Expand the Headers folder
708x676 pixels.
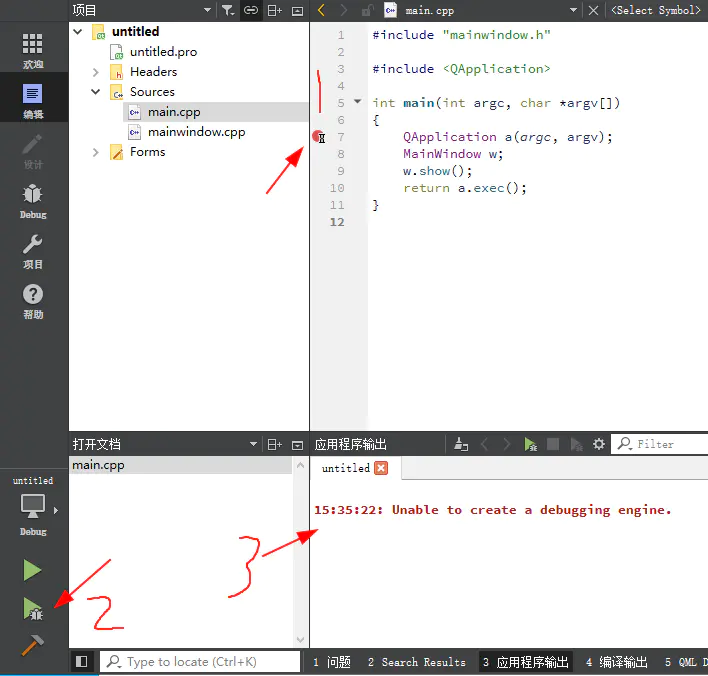pyautogui.click(x=97, y=72)
